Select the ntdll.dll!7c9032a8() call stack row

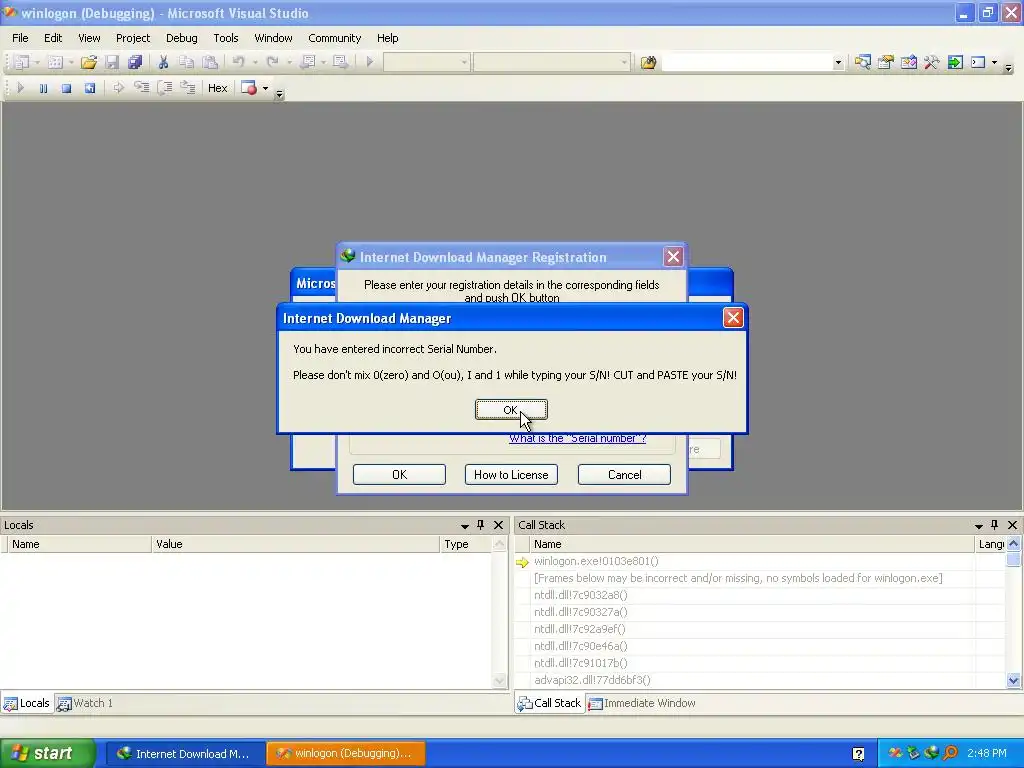coord(760,595)
